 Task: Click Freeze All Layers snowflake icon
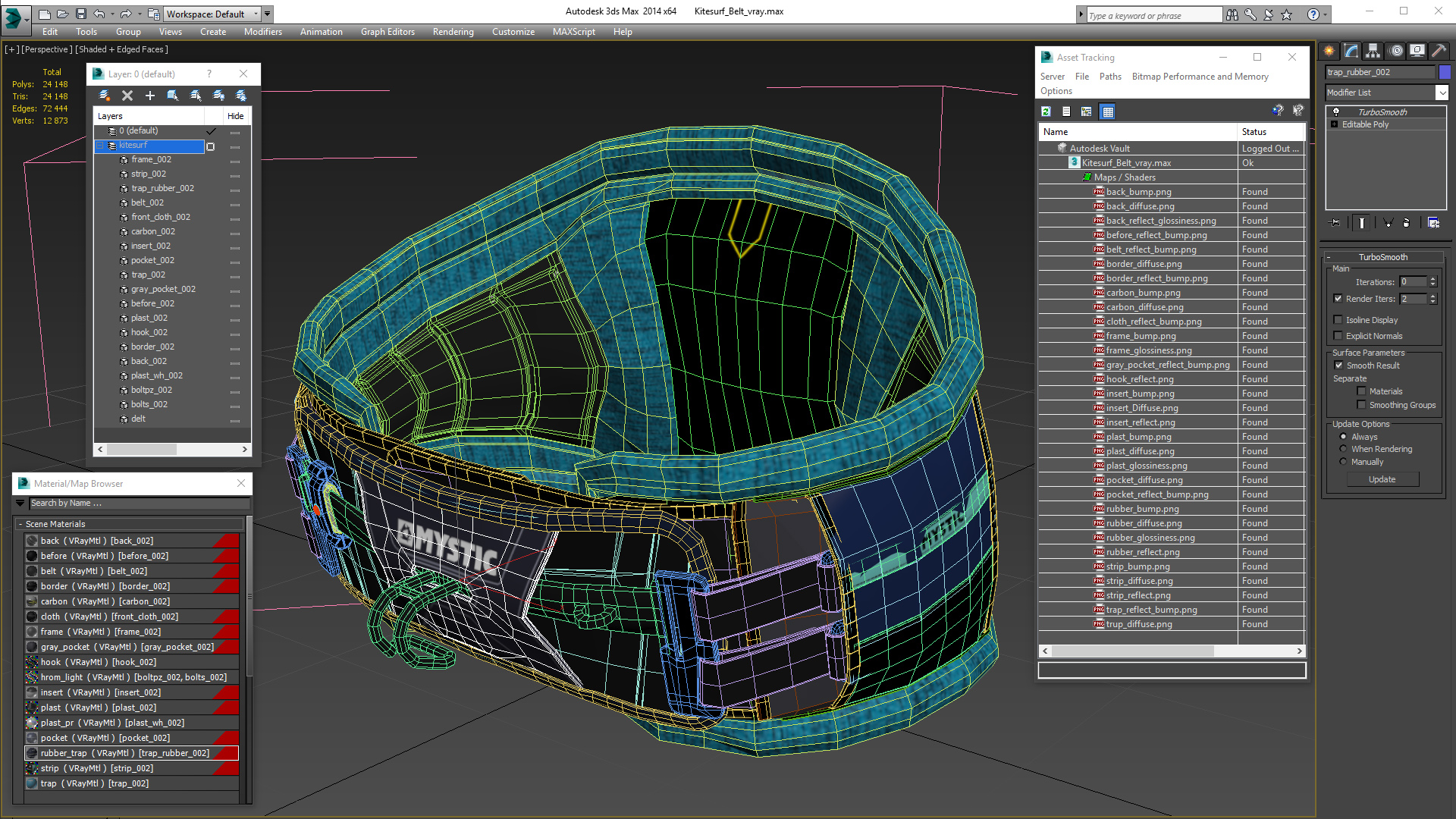point(241,96)
